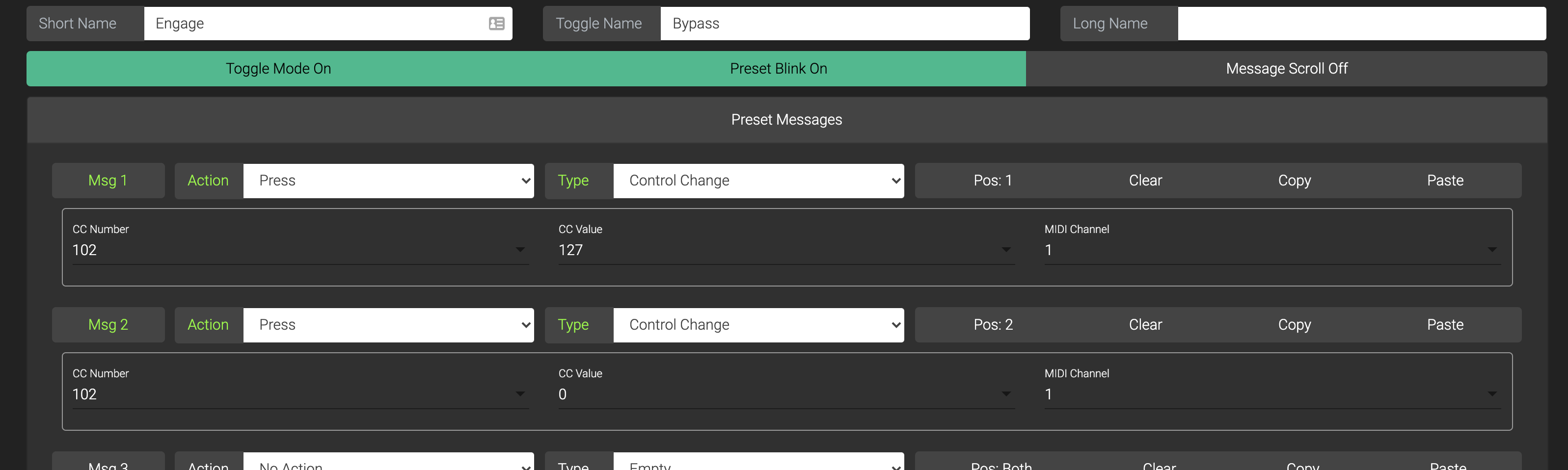
Task: Open the Msg 1 Action dropdown
Action: [x=388, y=181]
